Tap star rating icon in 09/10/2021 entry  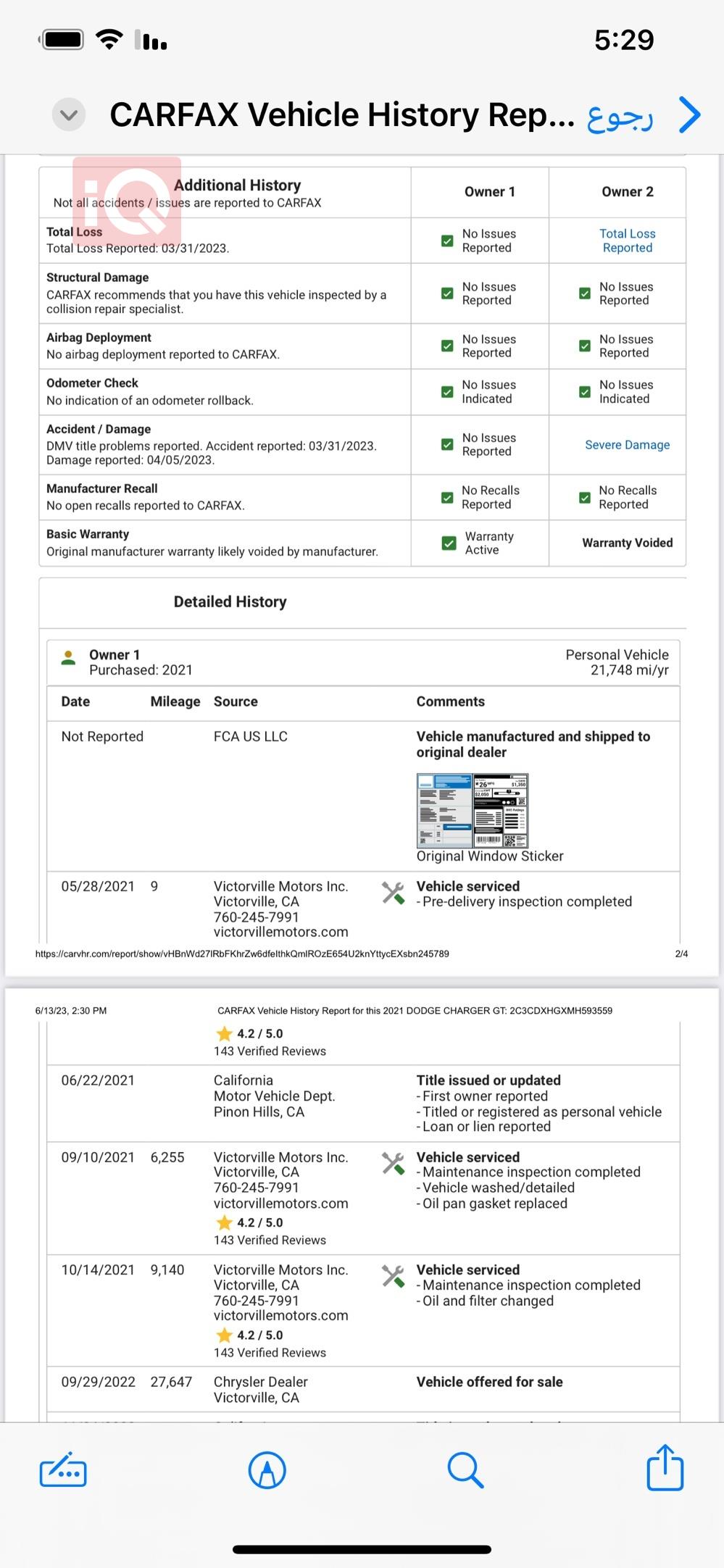[224, 1222]
